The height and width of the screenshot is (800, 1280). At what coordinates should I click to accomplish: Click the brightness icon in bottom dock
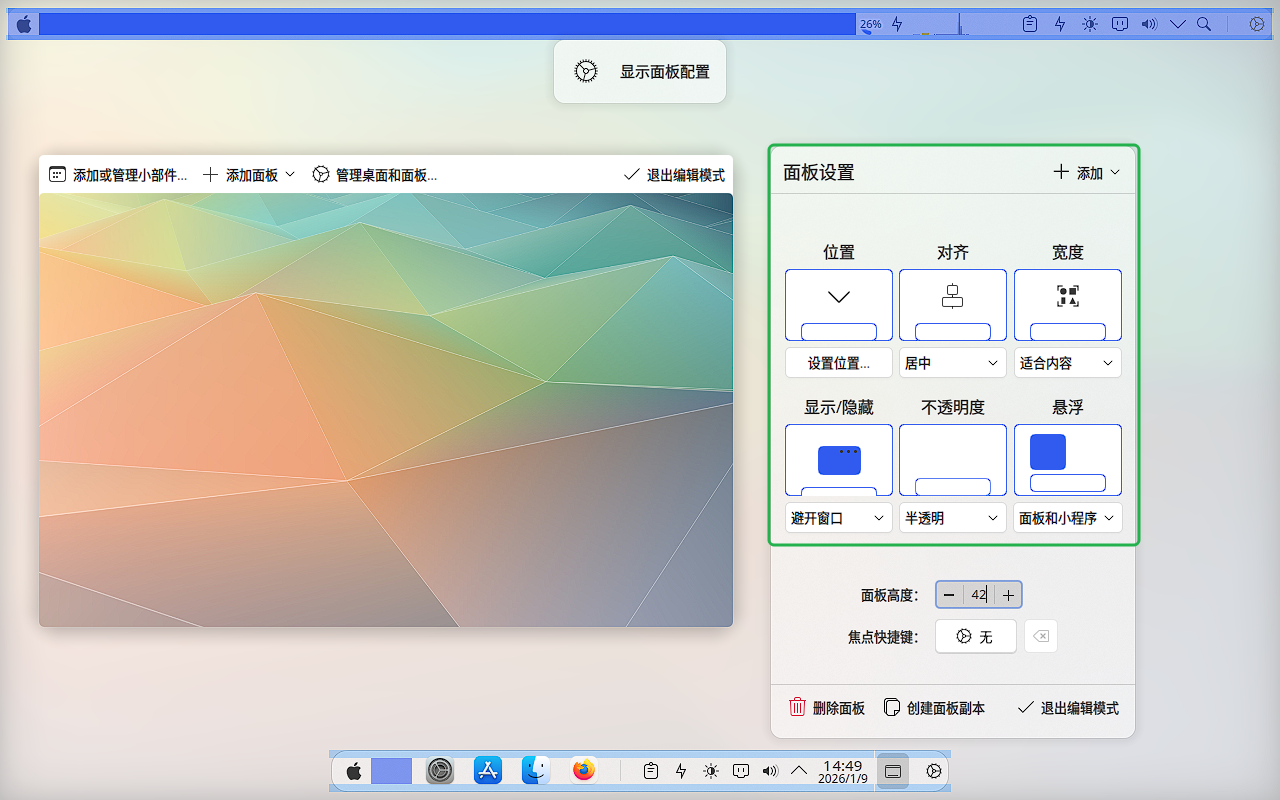[711, 771]
